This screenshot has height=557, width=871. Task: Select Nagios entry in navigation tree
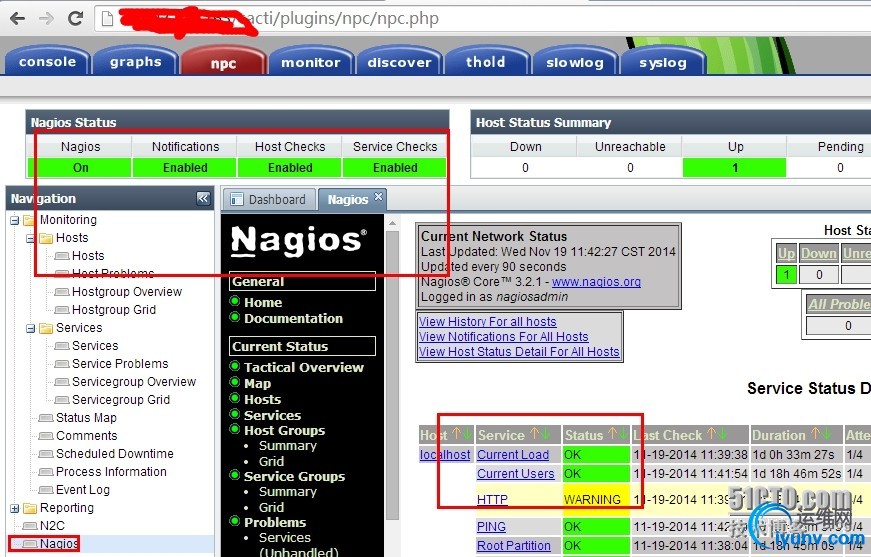[x=58, y=543]
